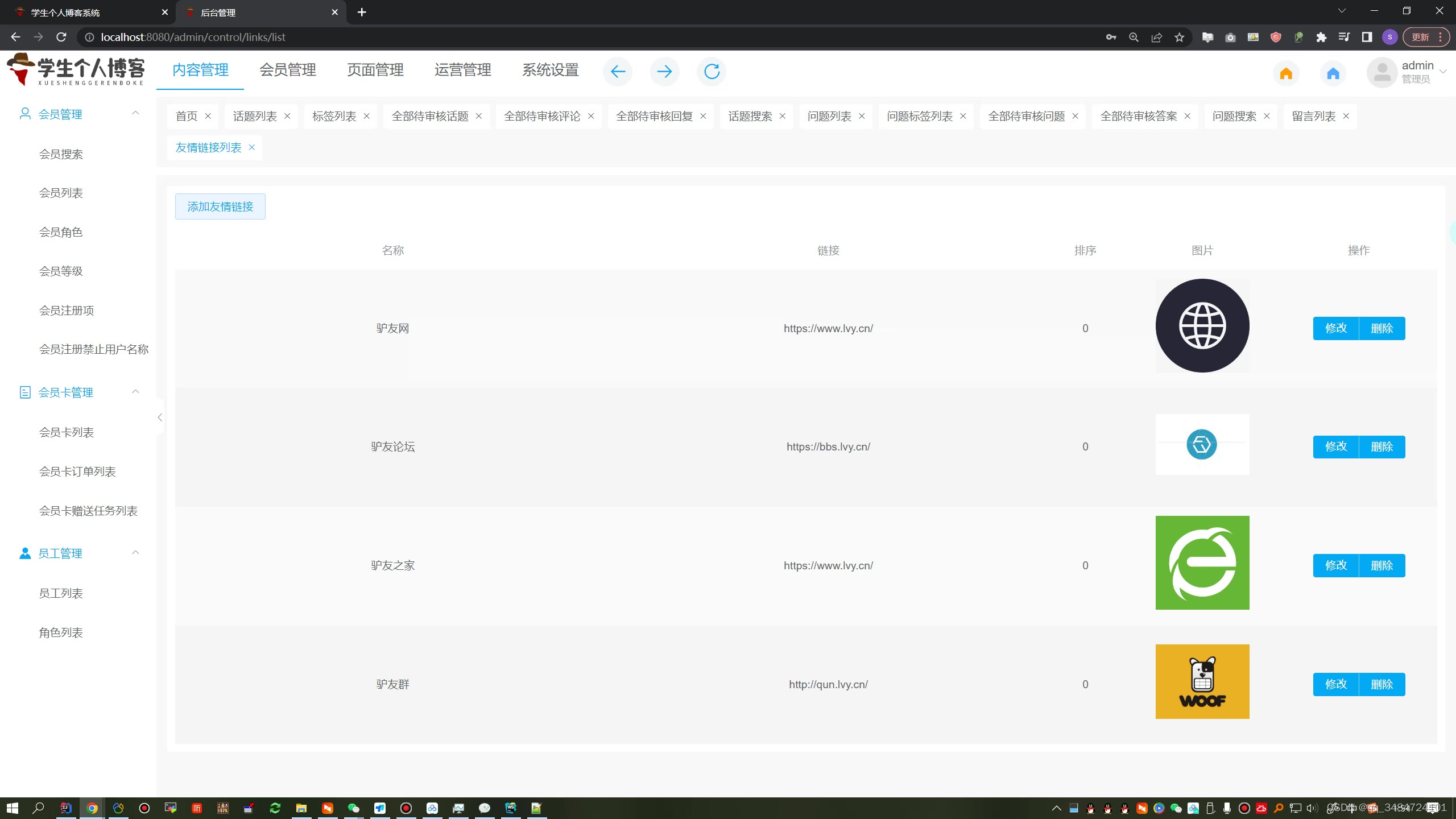Open 会员列表 in the sidebar
Viewport: 1456px width, 819px height.
61,193
